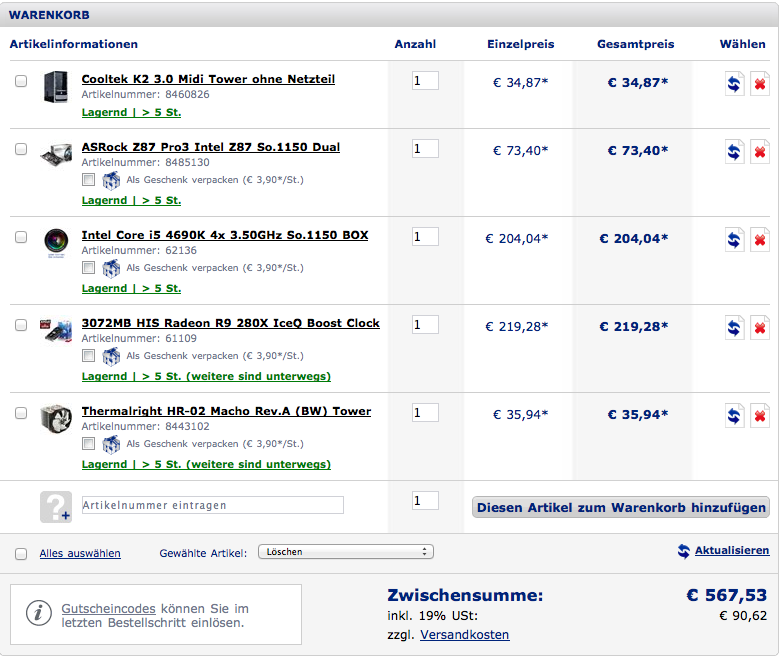Open HIS Radeon graphics card thumbnail
Image resolution: width=779 pixels, height=659 pixels.
click(56, 330)
